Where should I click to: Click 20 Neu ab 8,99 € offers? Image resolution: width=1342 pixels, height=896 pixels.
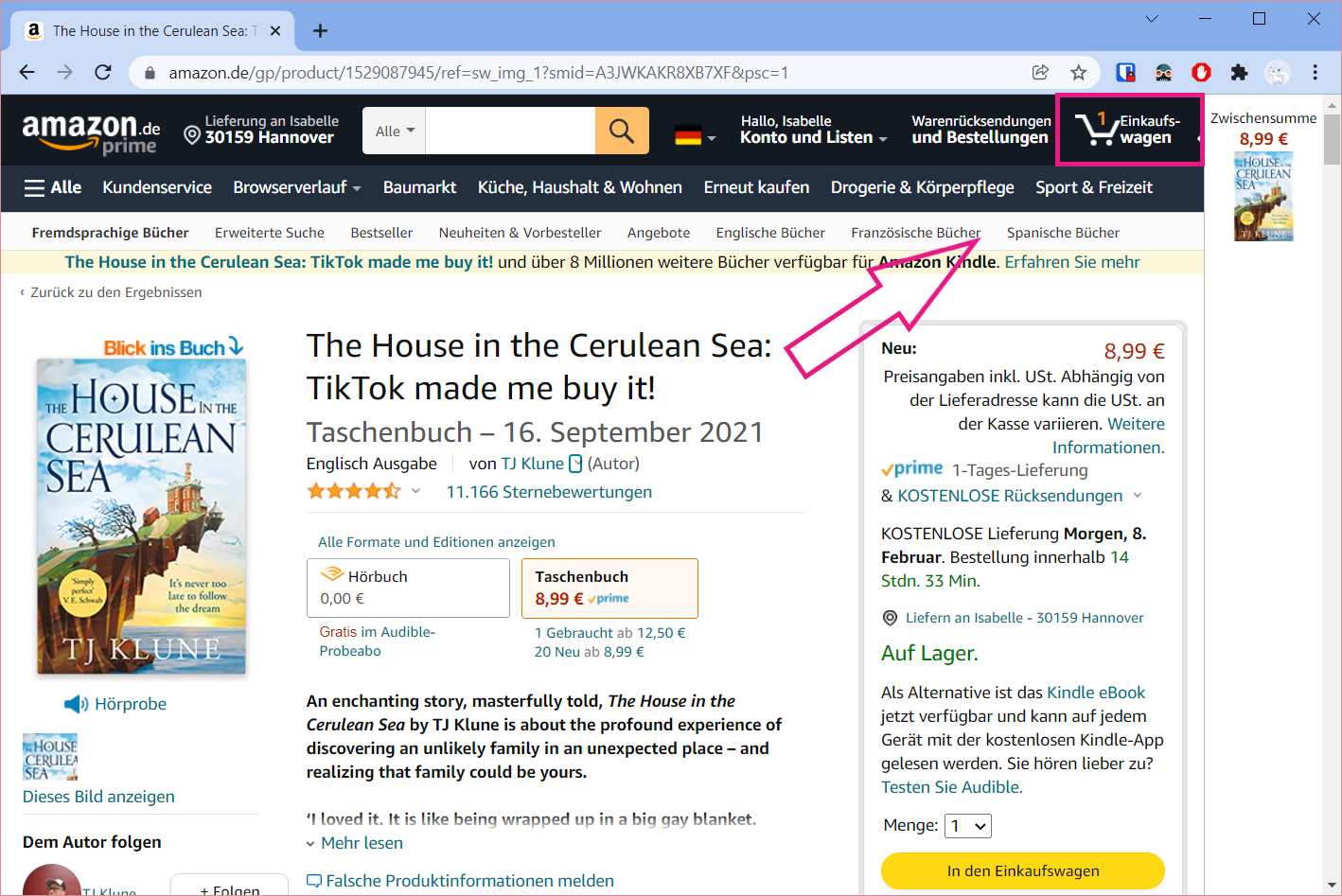coord(589,652)
